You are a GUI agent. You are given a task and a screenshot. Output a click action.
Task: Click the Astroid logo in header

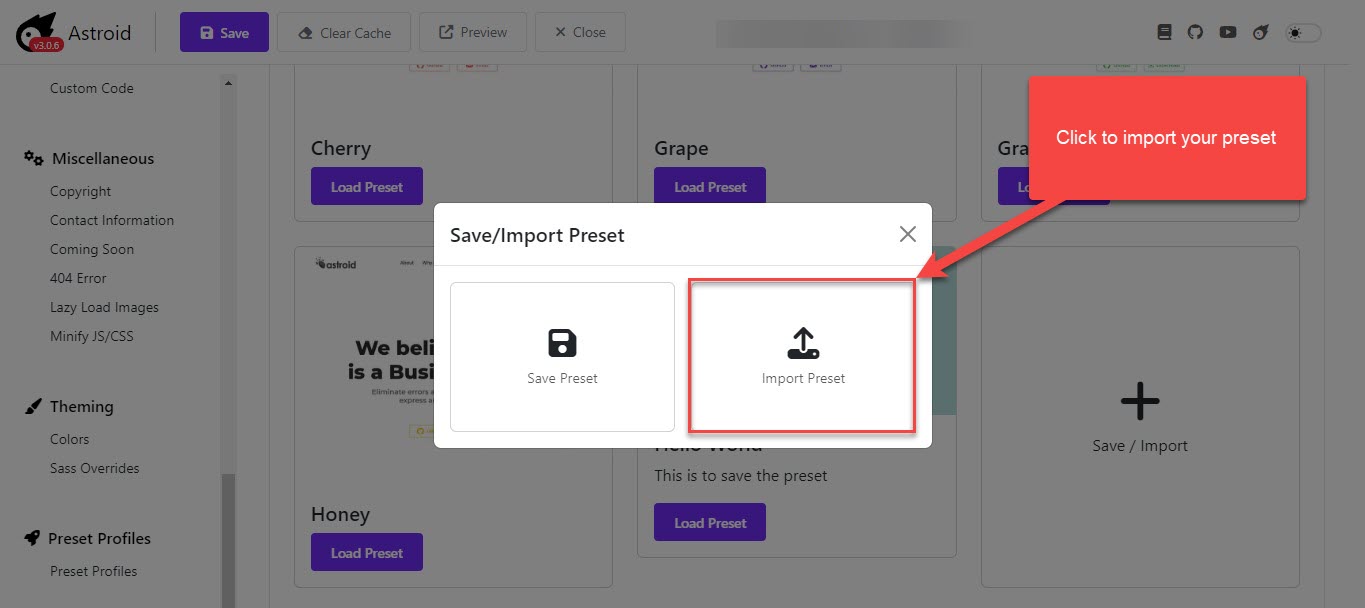pyautogui.click(x=74, y=32)
